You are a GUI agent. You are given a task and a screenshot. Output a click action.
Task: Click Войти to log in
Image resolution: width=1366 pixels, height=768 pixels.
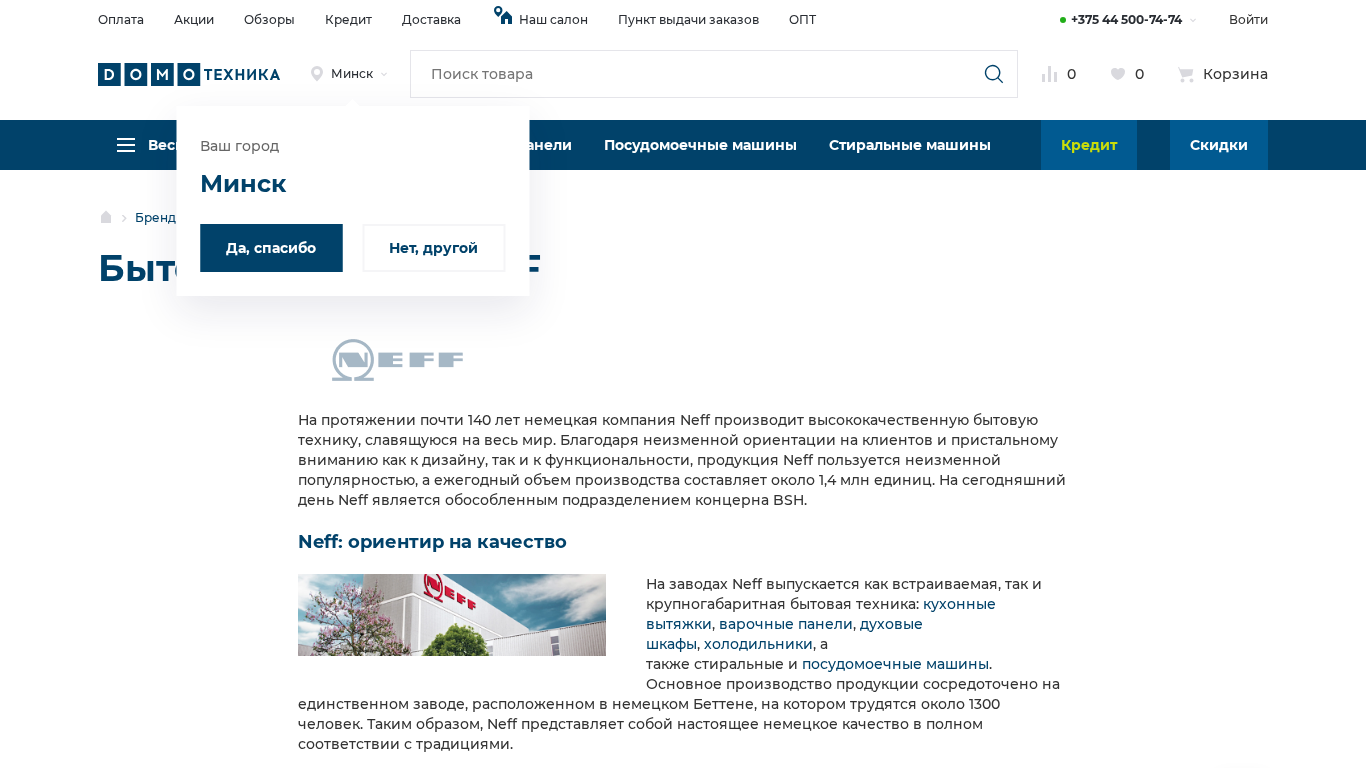[1248, 20]
